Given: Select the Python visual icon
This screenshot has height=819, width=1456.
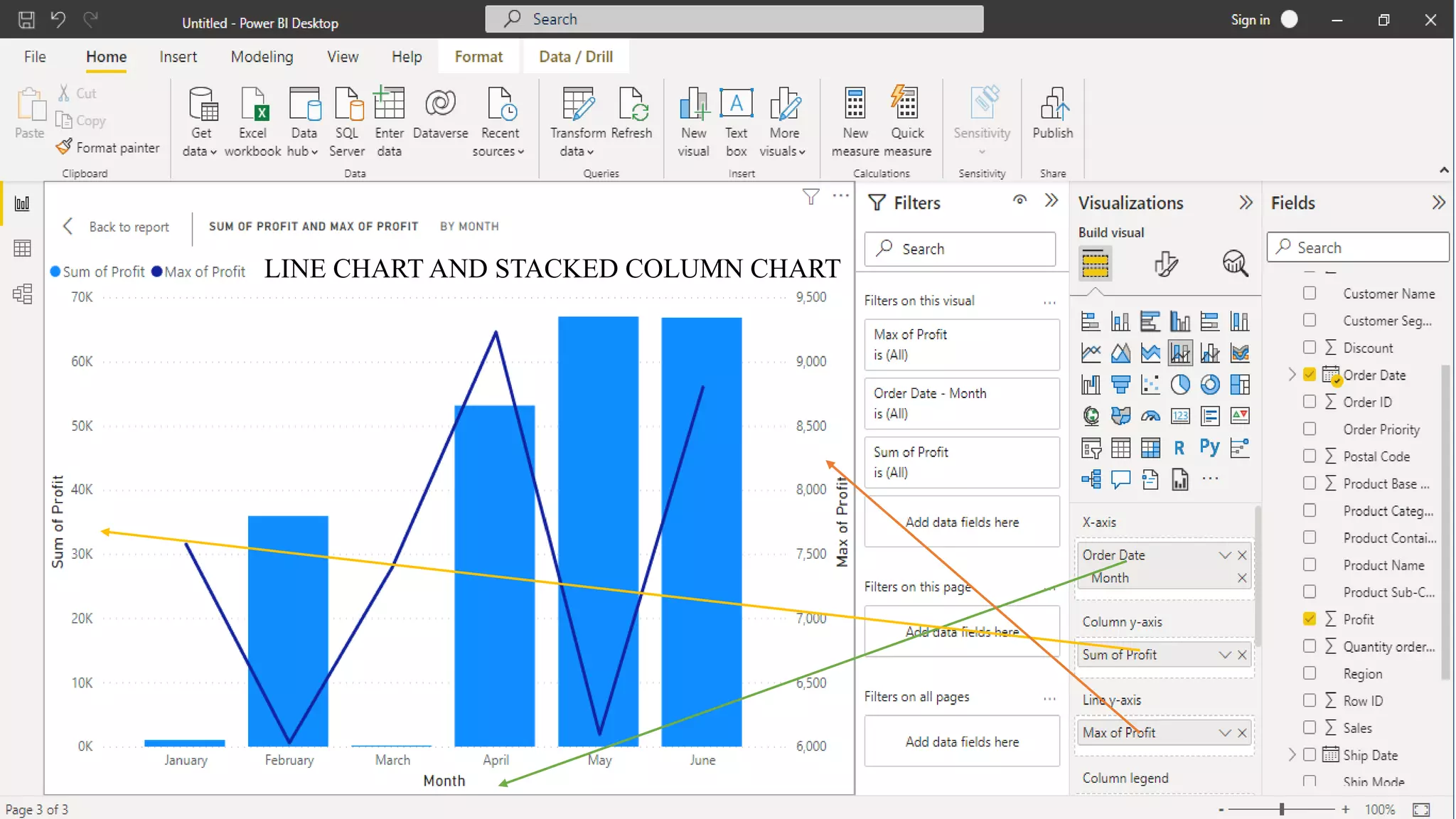Looking at the screenshot, I should tap(1210, 447).
